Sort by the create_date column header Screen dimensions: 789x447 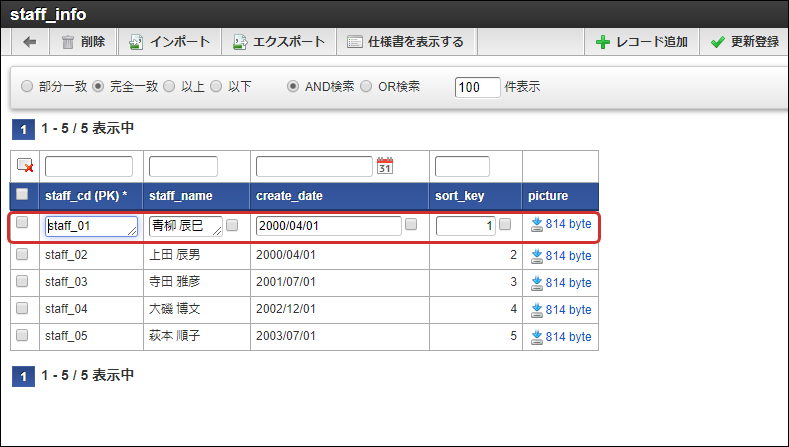(289, 196)
